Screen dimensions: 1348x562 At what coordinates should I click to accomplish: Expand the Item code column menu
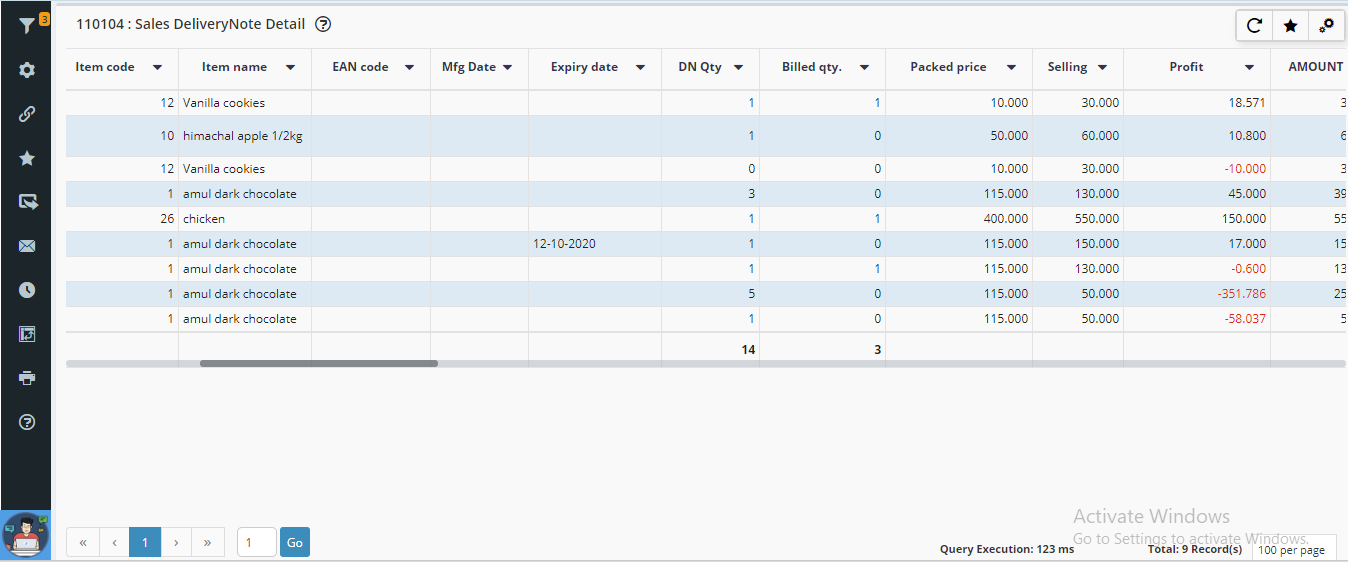(157, 68)
